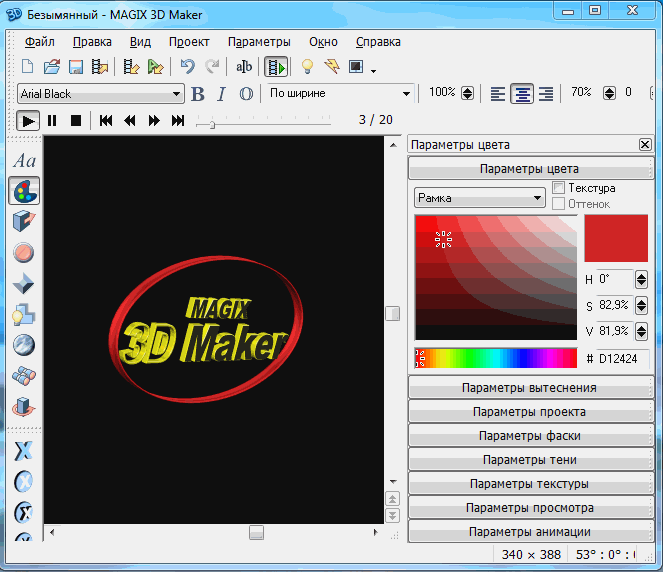
Task: Open the Параметры menu
Action: click(x=259, y=42)
